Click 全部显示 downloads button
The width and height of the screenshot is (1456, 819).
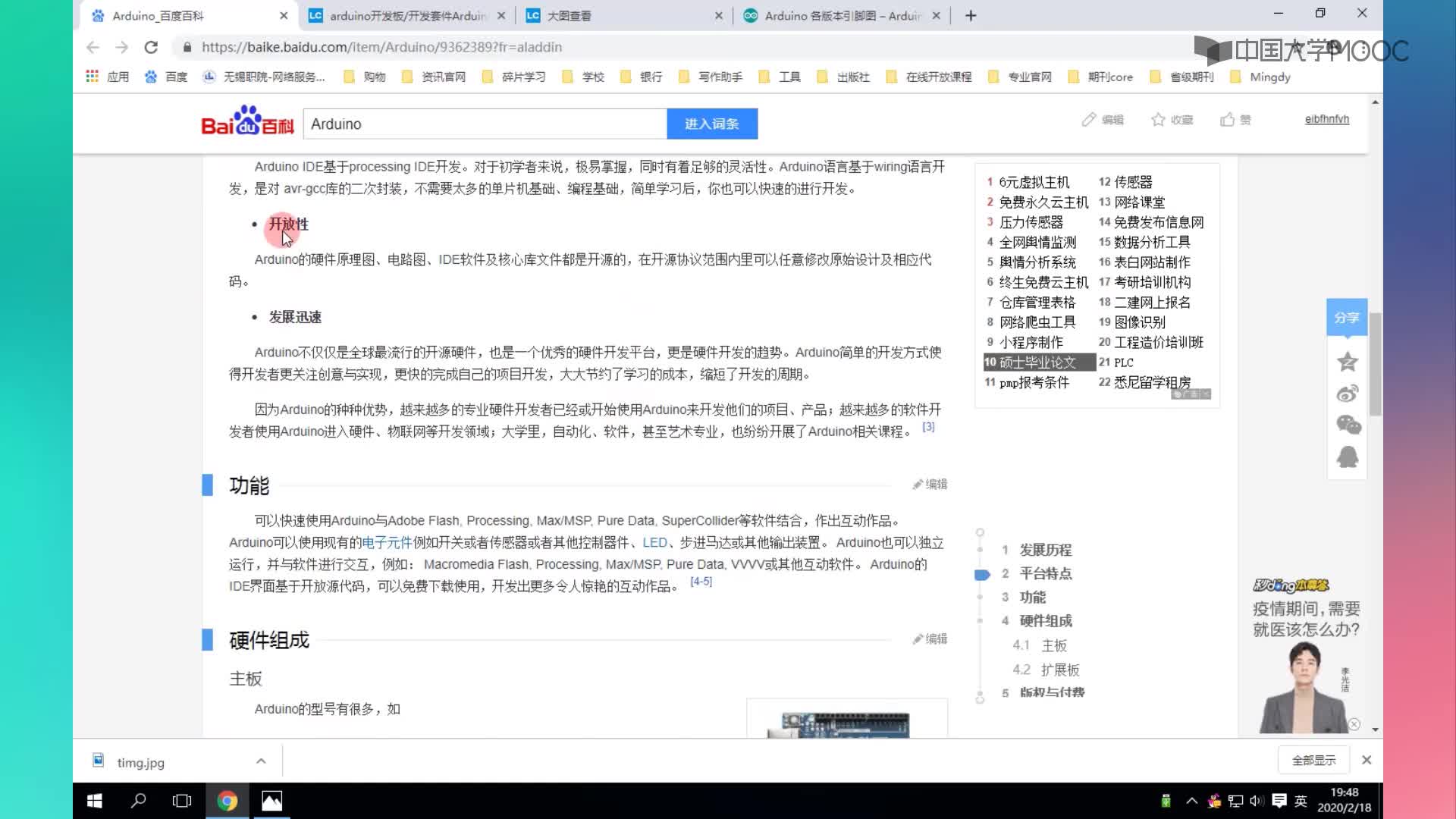coord(1314,760)
